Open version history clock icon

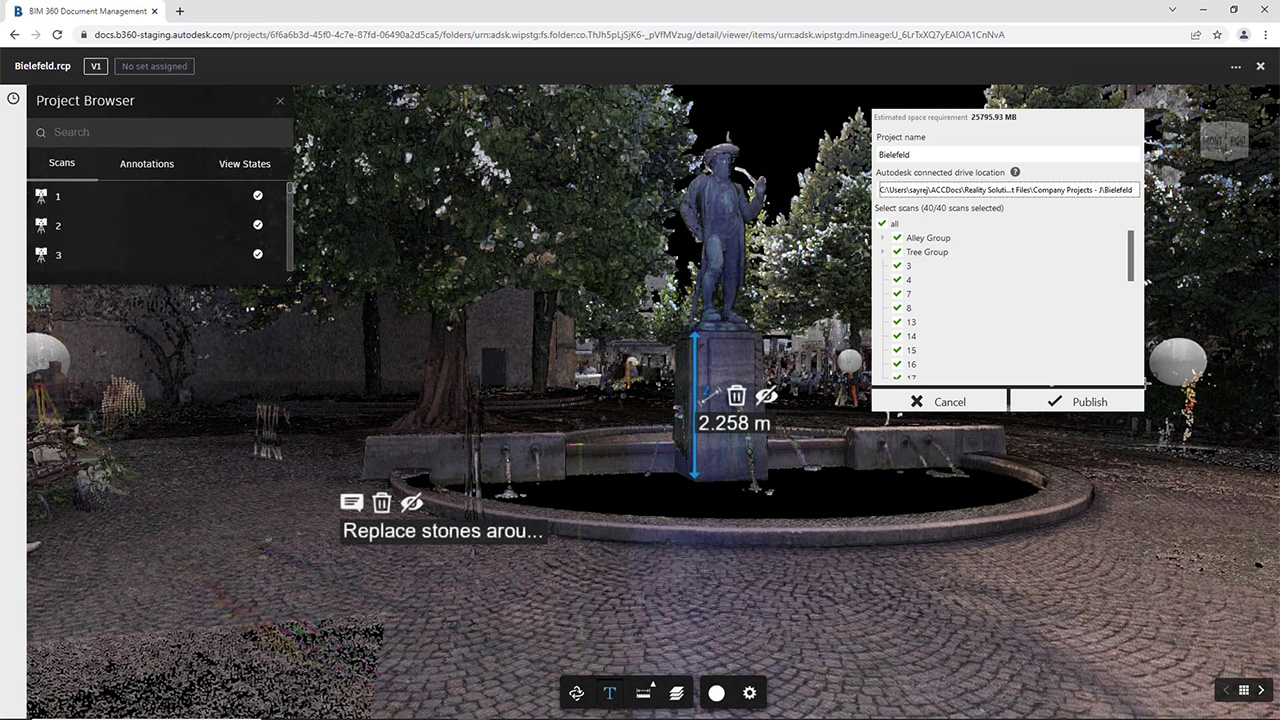pyautogui.click(x=13, y=98)
